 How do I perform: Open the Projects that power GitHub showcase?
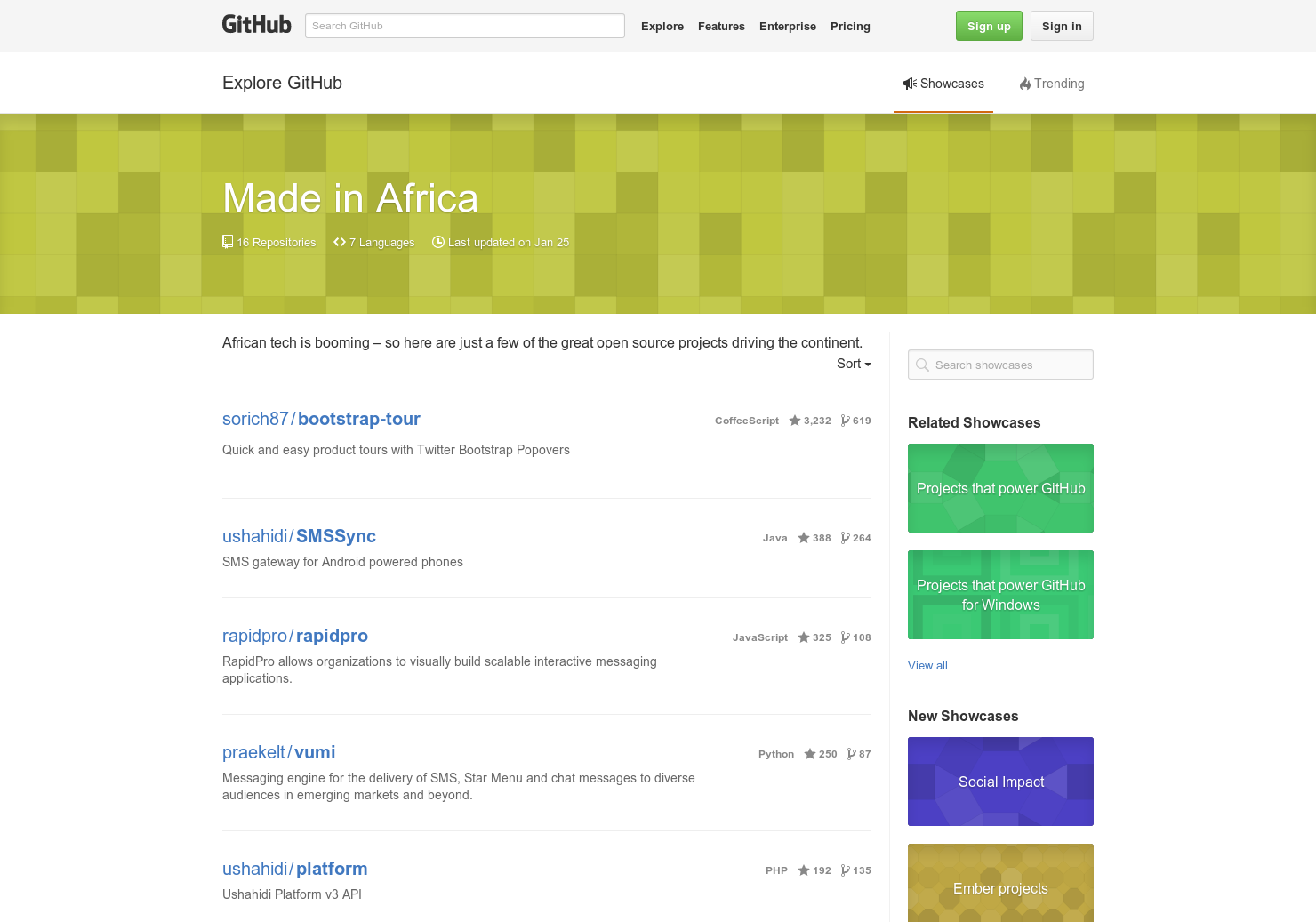coord(1000,488)
